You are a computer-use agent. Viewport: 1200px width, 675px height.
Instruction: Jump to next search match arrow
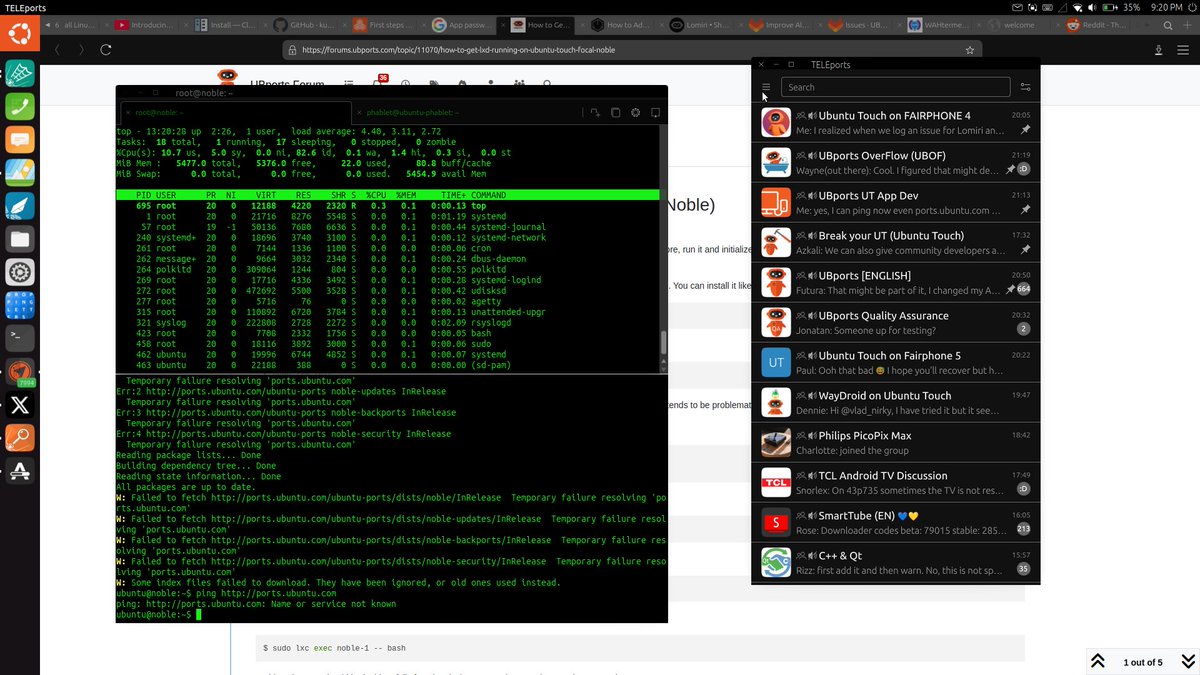pos(1188,661)
